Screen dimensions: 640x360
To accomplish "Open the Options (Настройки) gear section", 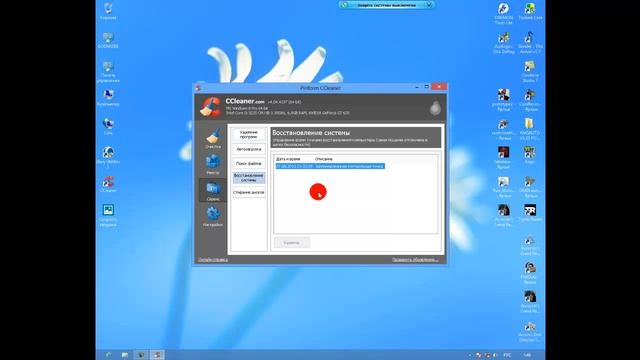I will (213, 216).
